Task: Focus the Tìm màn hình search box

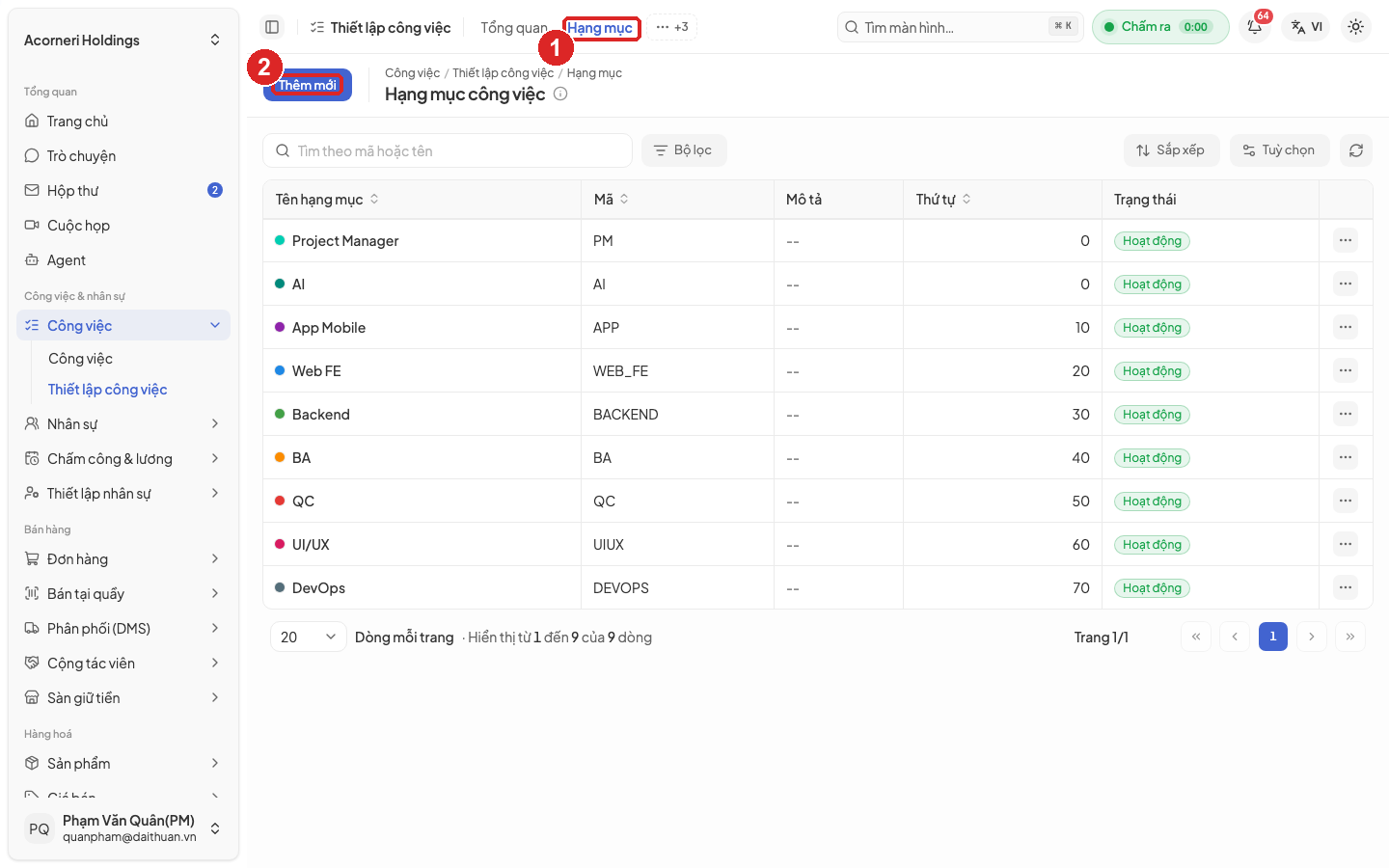Action: tap(961, 27)
